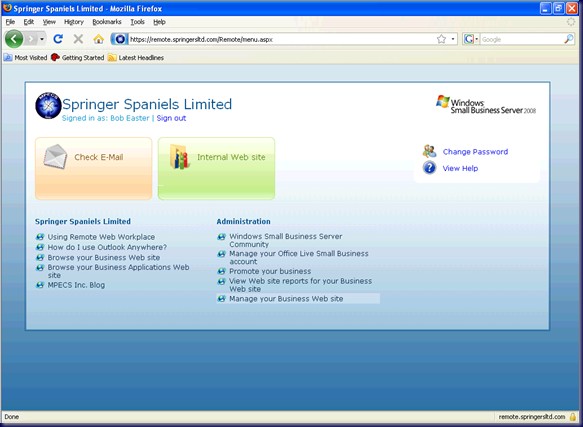Image resolution: width=583 pixels, height=427 pixels.
Task: Click the padlock security icon in status bar
Action: point(573,417)
